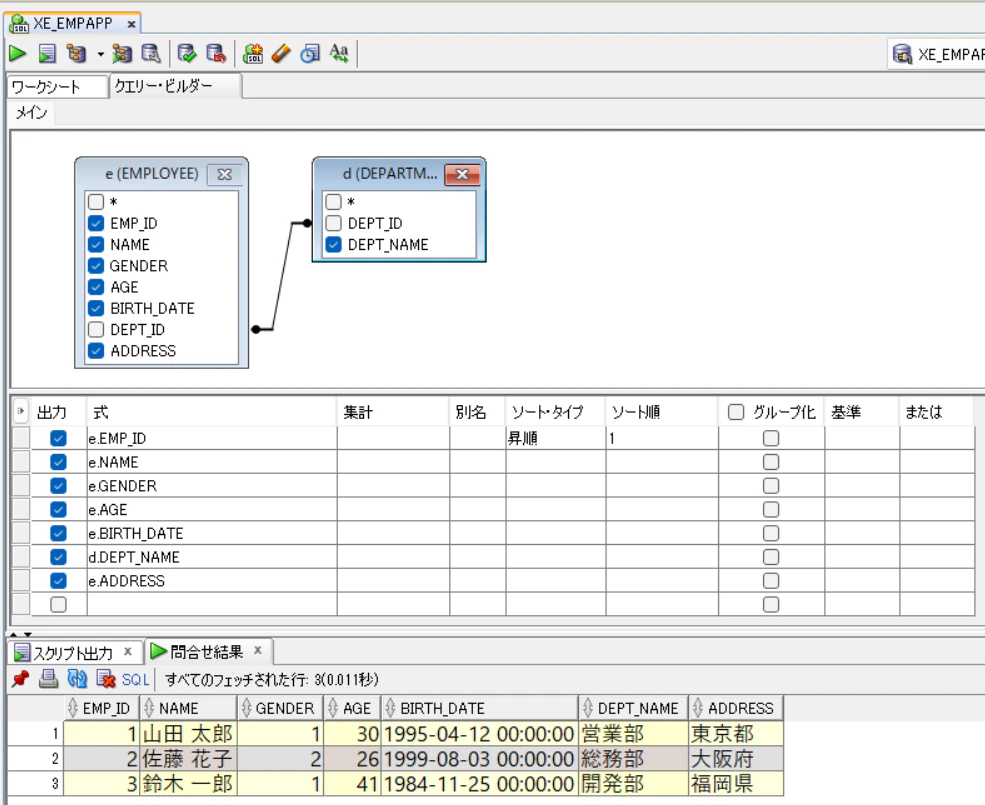Screen dimensions: 985x805
Task: Remove the d (DEPARTM...) table box
Action: (x=462, y=174)
